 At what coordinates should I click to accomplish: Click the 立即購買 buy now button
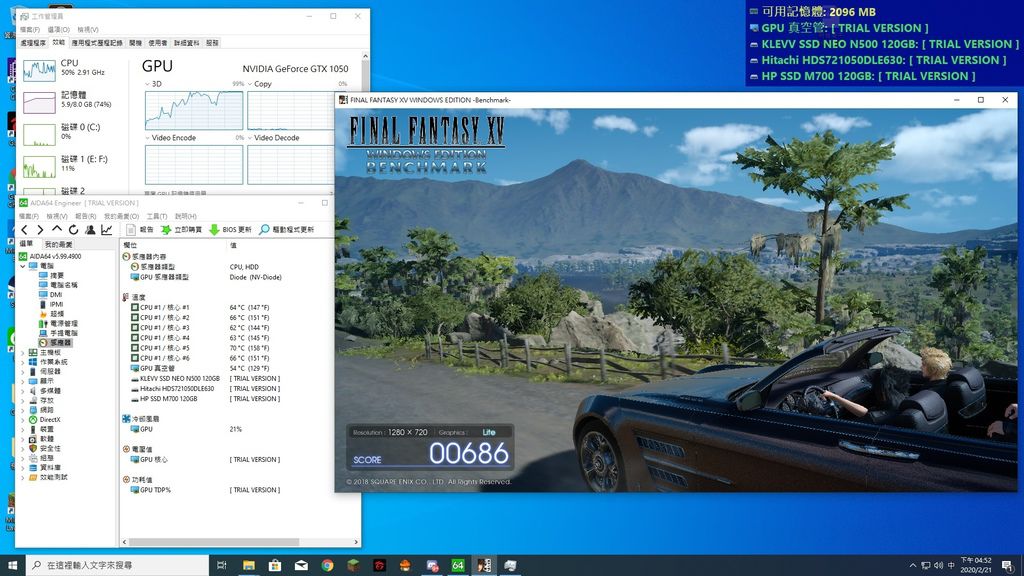182,230
